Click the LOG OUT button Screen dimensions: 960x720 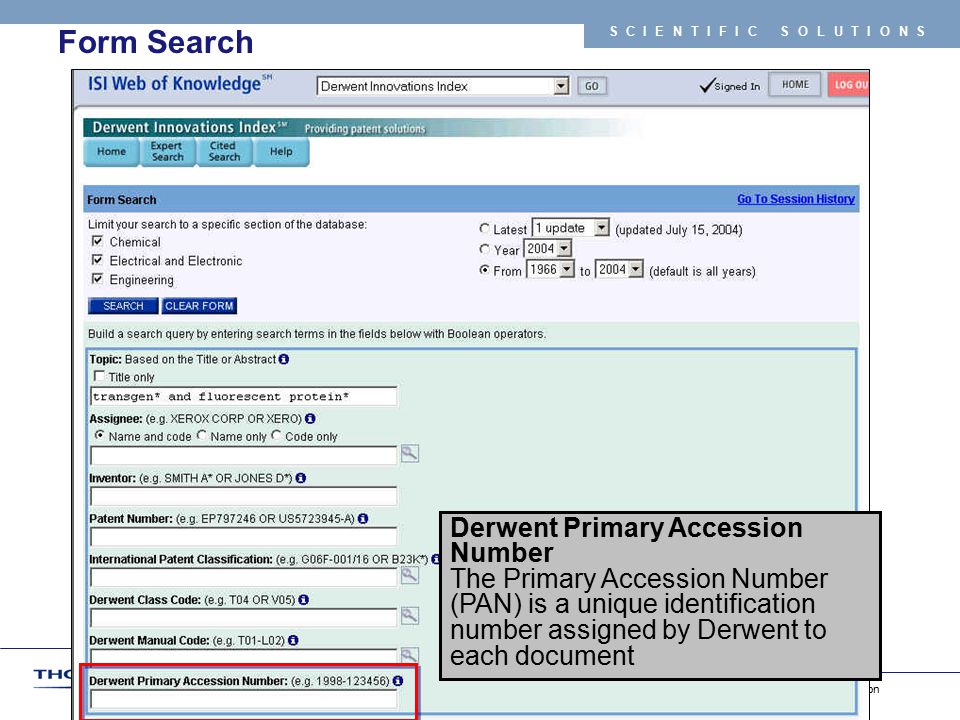[x=849, y=84]
